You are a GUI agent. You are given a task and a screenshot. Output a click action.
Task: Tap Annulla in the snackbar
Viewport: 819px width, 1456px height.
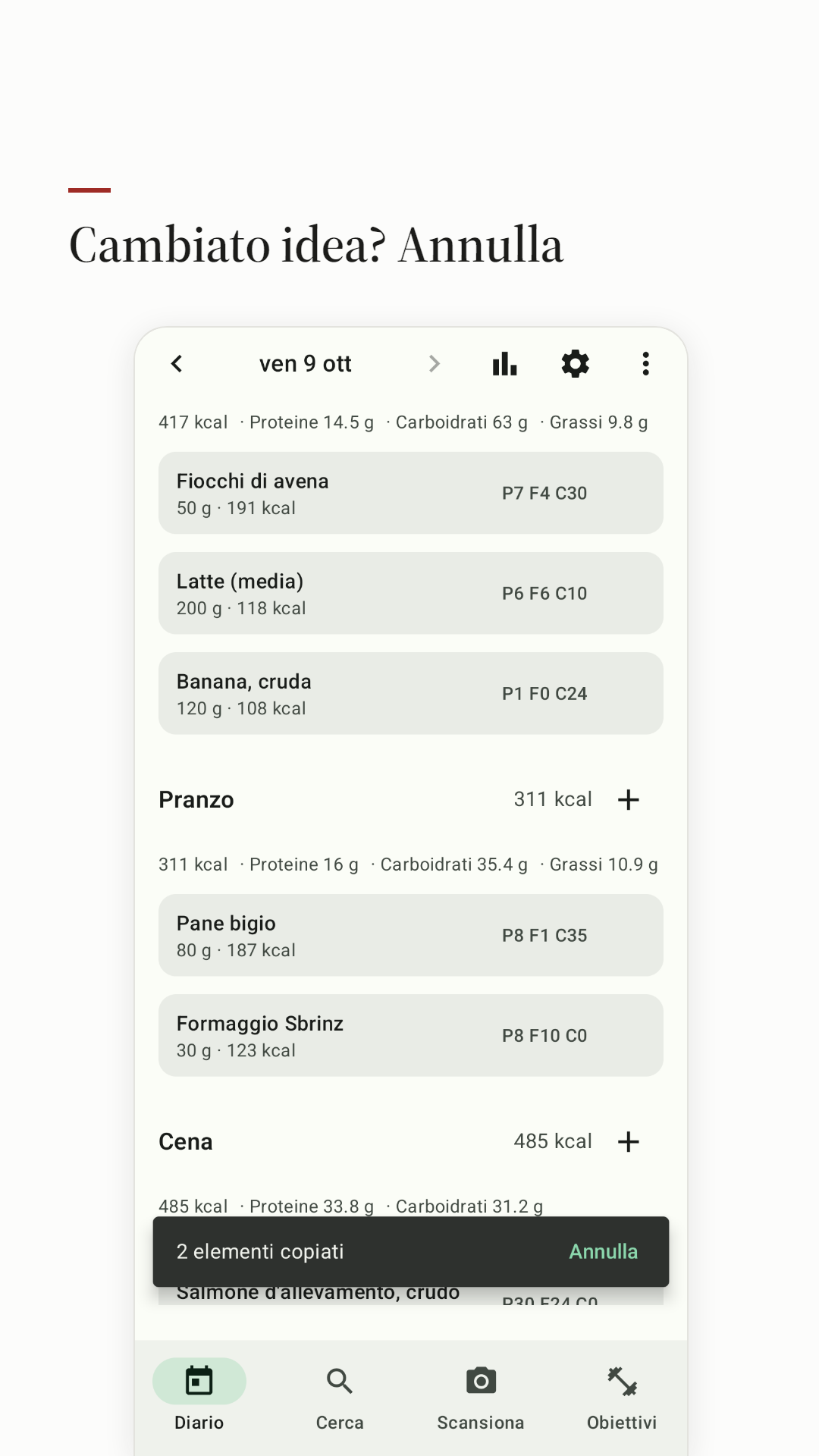(604, 1251)
